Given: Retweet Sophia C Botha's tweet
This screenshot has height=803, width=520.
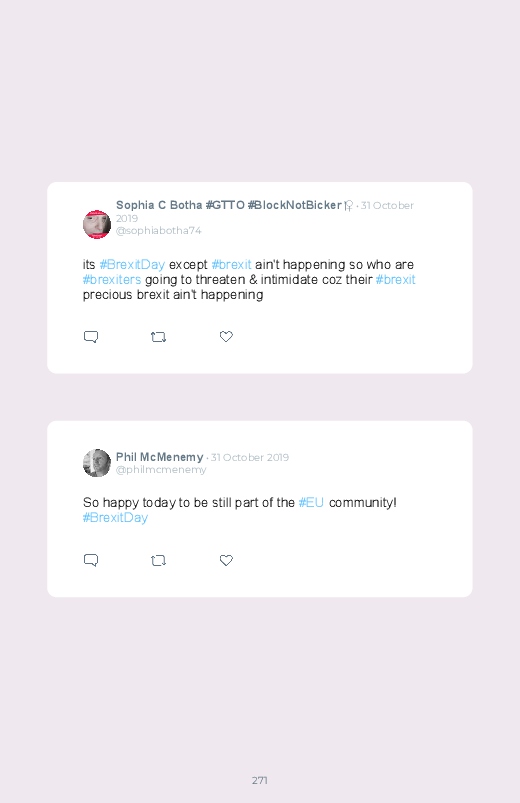Looking at the screenshot, I should pyautogui.click(x=158, y=337).
